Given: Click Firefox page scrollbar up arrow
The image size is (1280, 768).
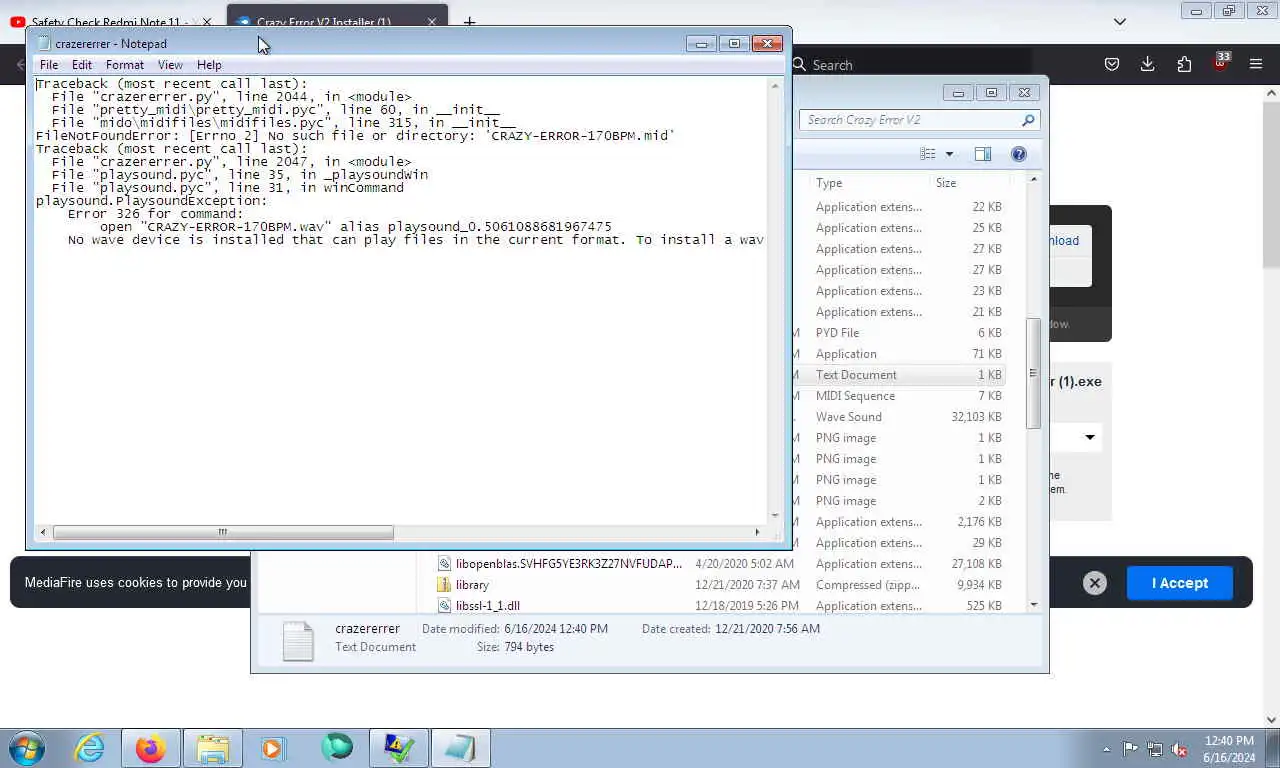Looking at the screenshot, I should coord(1271,93).
